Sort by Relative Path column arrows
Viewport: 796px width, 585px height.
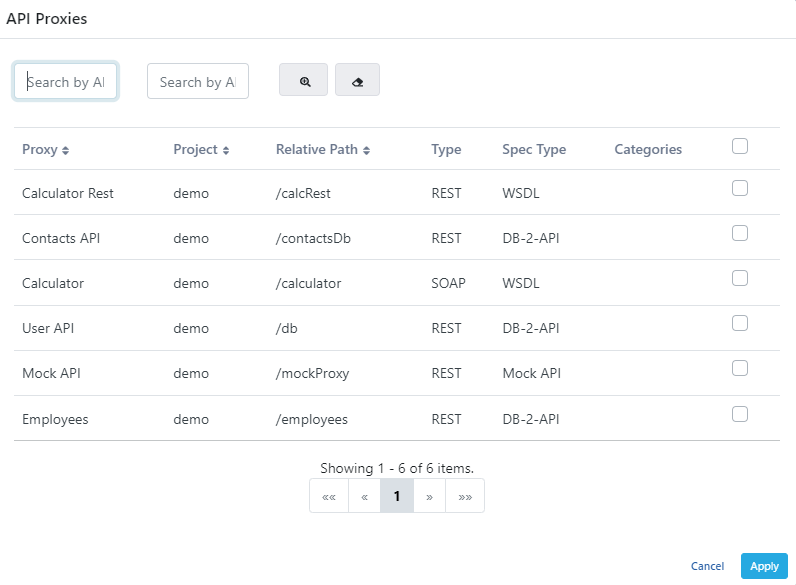[x=367, y=150]
